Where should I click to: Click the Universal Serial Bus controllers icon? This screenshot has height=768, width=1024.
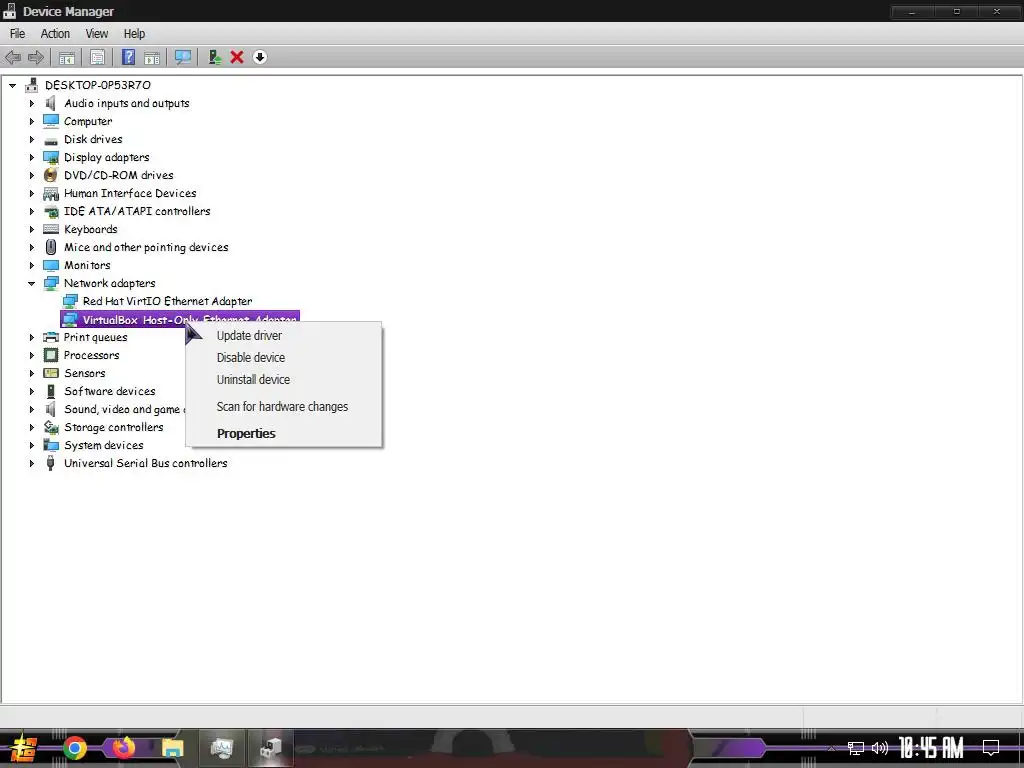click(x=51, y=463)
